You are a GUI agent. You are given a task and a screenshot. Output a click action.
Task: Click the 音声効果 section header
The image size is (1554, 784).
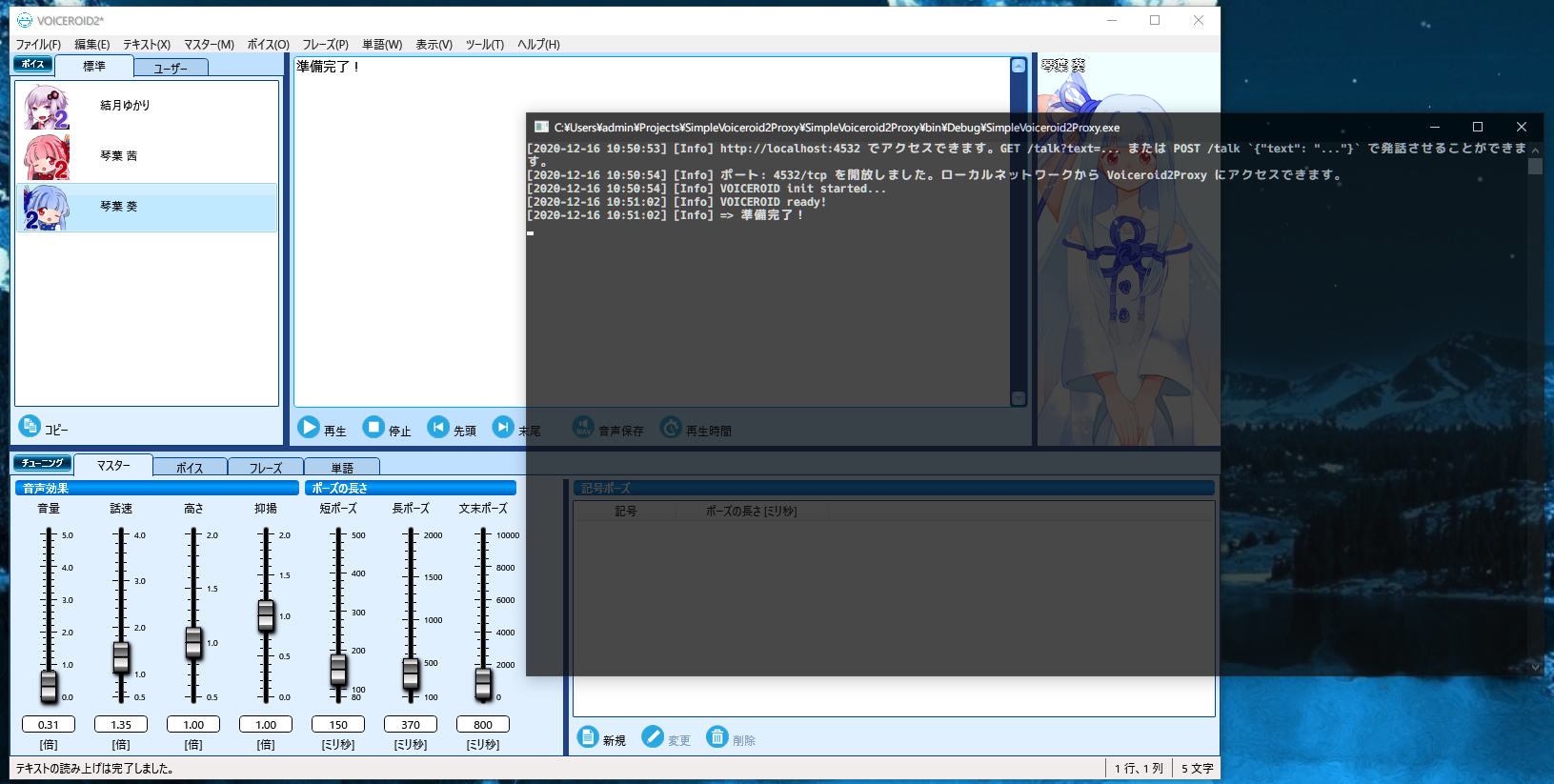[156, 488]
